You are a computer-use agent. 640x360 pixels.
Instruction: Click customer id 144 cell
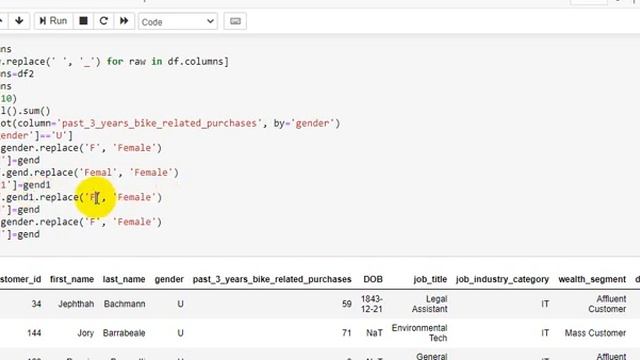pyautogui.click(x=34, y=333)
